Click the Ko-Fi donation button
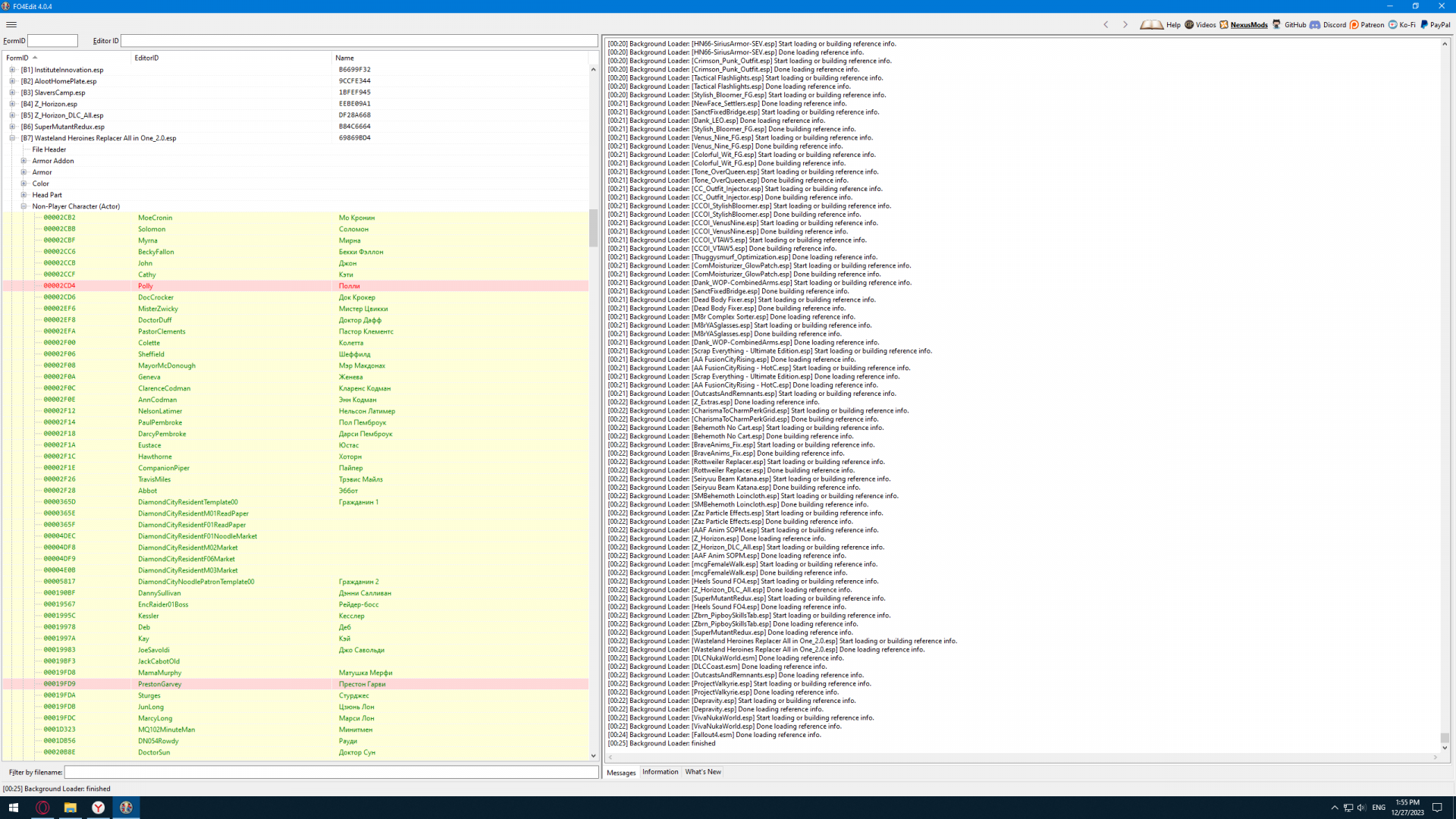This screenshot has height=819, width=1456. click(x=1402, y=24)
